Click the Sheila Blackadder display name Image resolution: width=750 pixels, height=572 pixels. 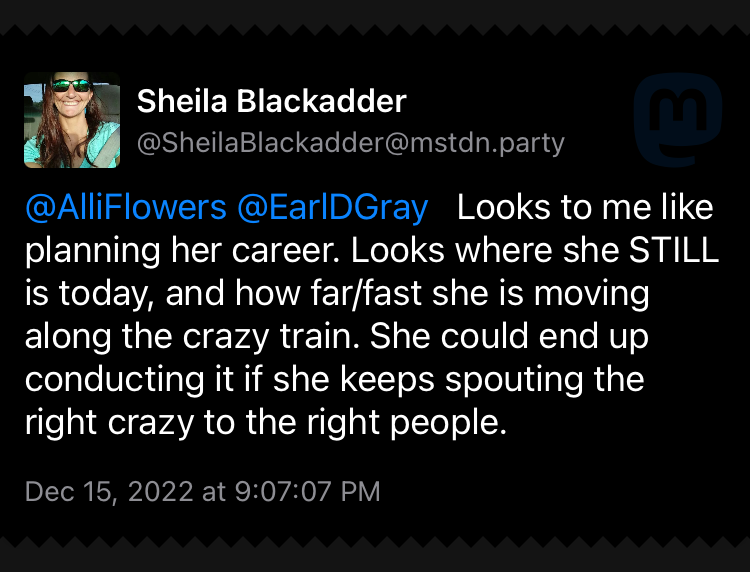pyautogui.click(x=271, y=101)
